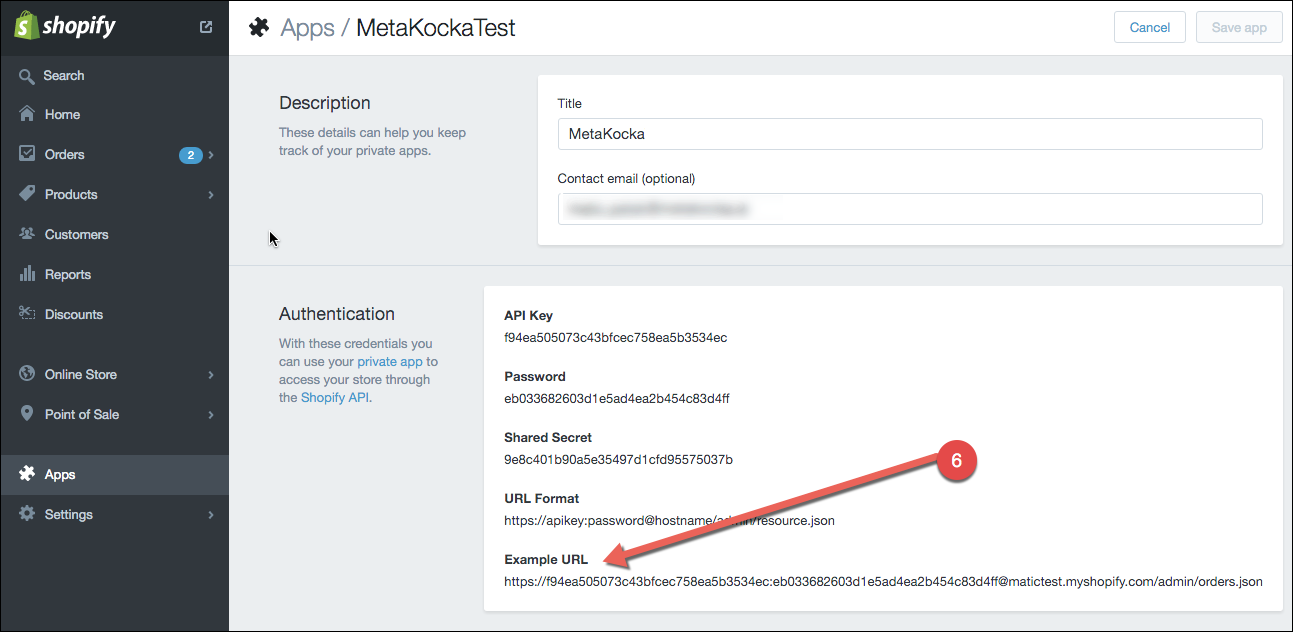Viewport: 1293px width, 632px height.
Task: Click the Search magnifier icon
Action: coord(27,76)
